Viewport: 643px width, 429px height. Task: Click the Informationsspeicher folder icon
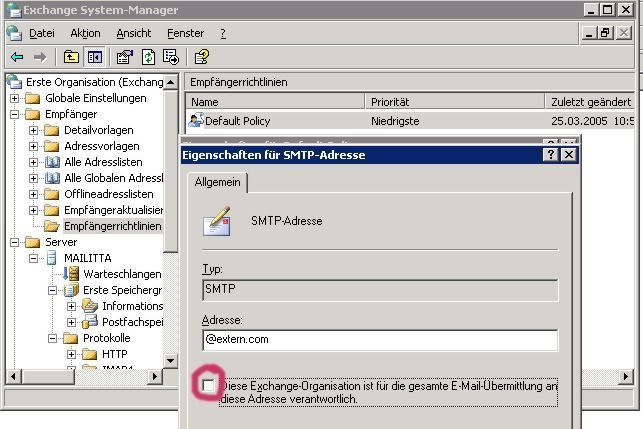90,306
